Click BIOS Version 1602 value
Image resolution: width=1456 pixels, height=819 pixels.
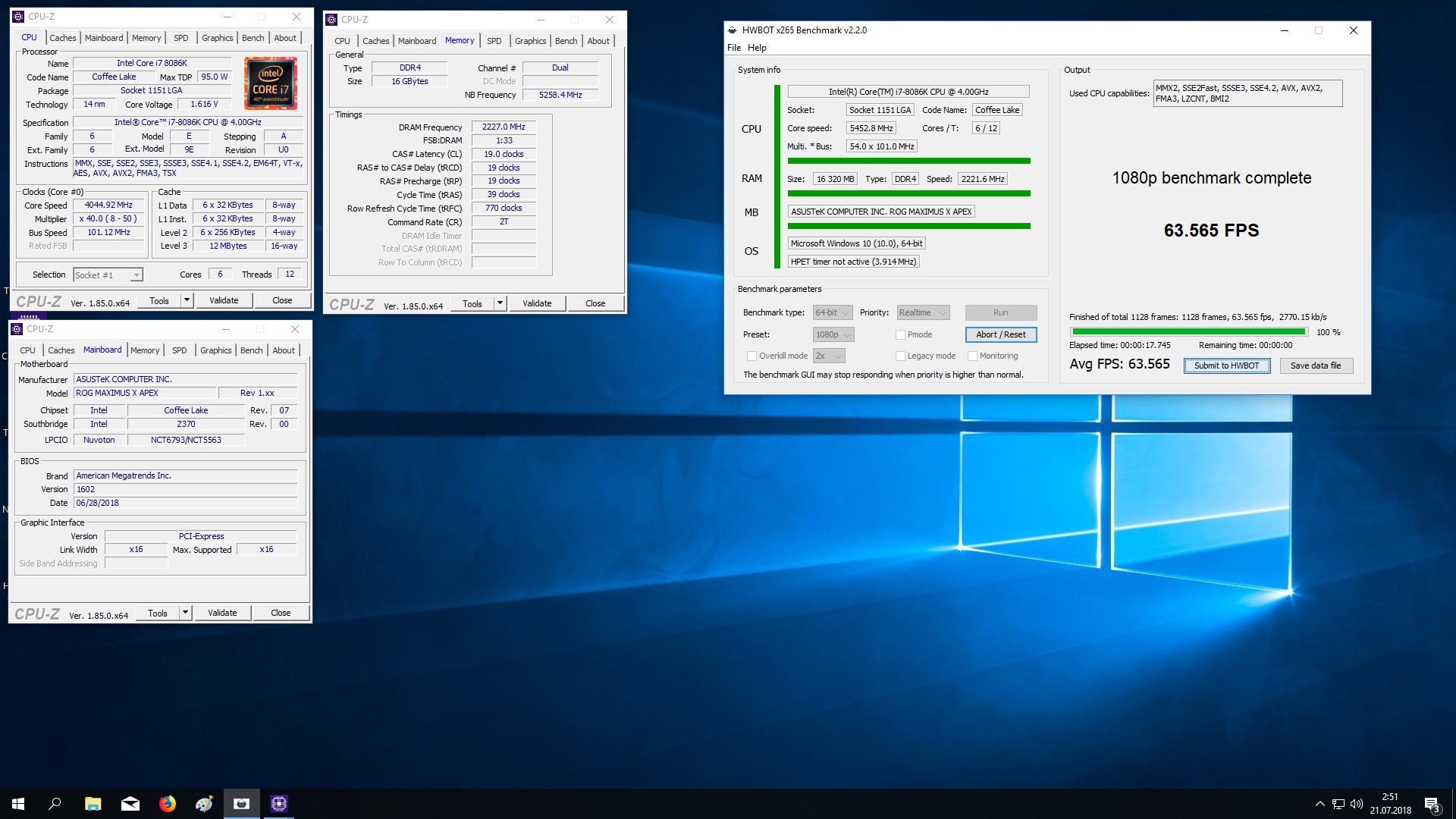186,490
